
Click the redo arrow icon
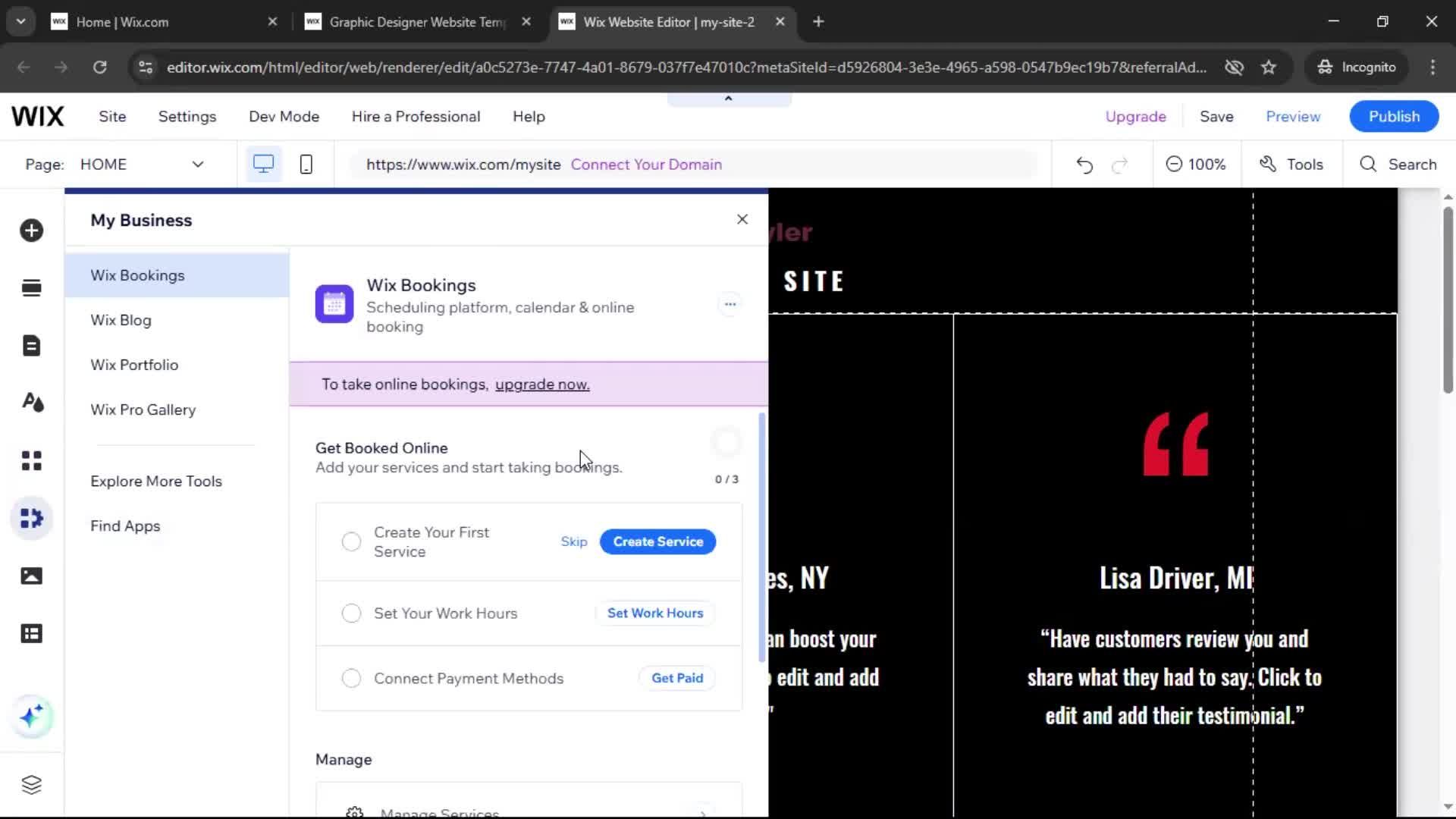(1120, 165)
